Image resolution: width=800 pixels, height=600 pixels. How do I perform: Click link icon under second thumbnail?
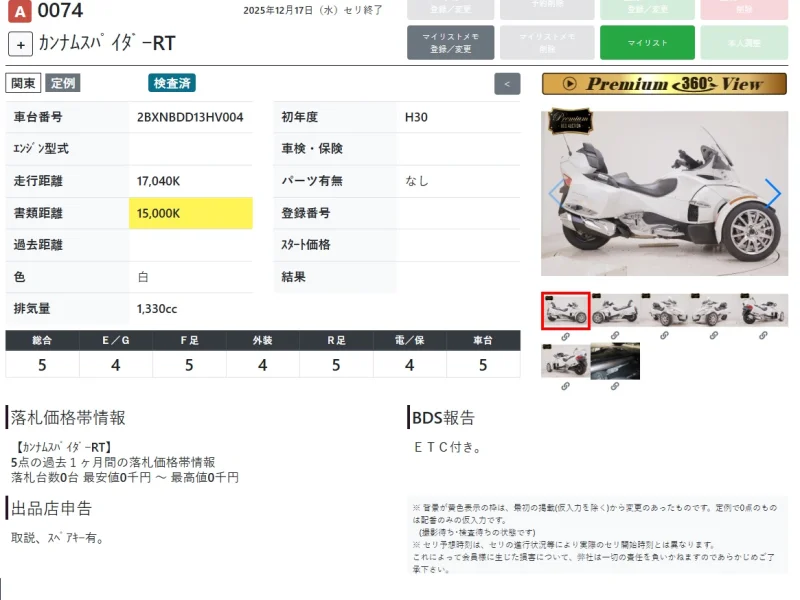[615, 335]
